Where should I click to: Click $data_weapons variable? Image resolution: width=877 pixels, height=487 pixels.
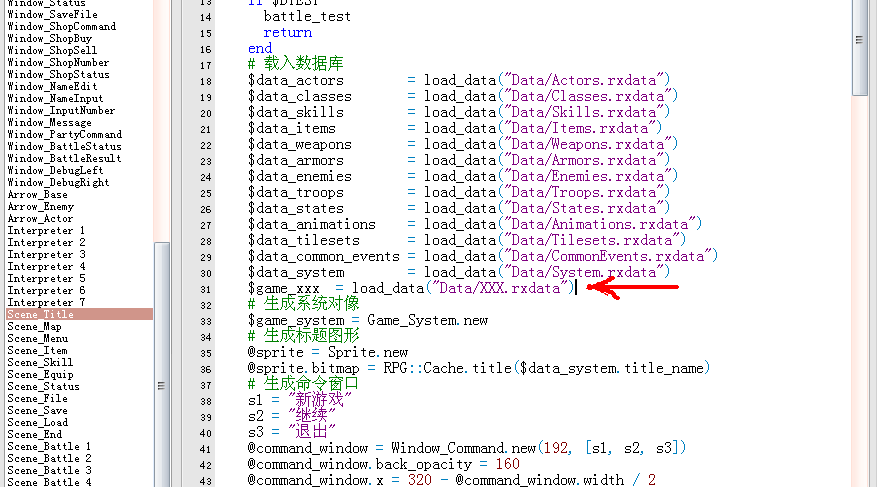[300, 145]
